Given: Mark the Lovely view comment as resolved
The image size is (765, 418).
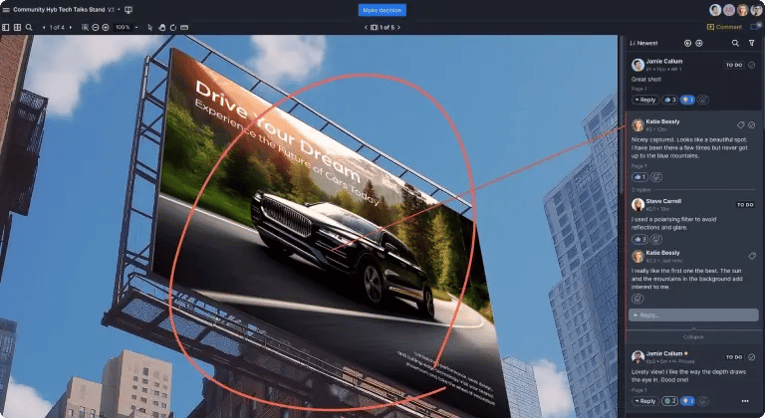Looking at the screenshot, I should tap(752, 357).
